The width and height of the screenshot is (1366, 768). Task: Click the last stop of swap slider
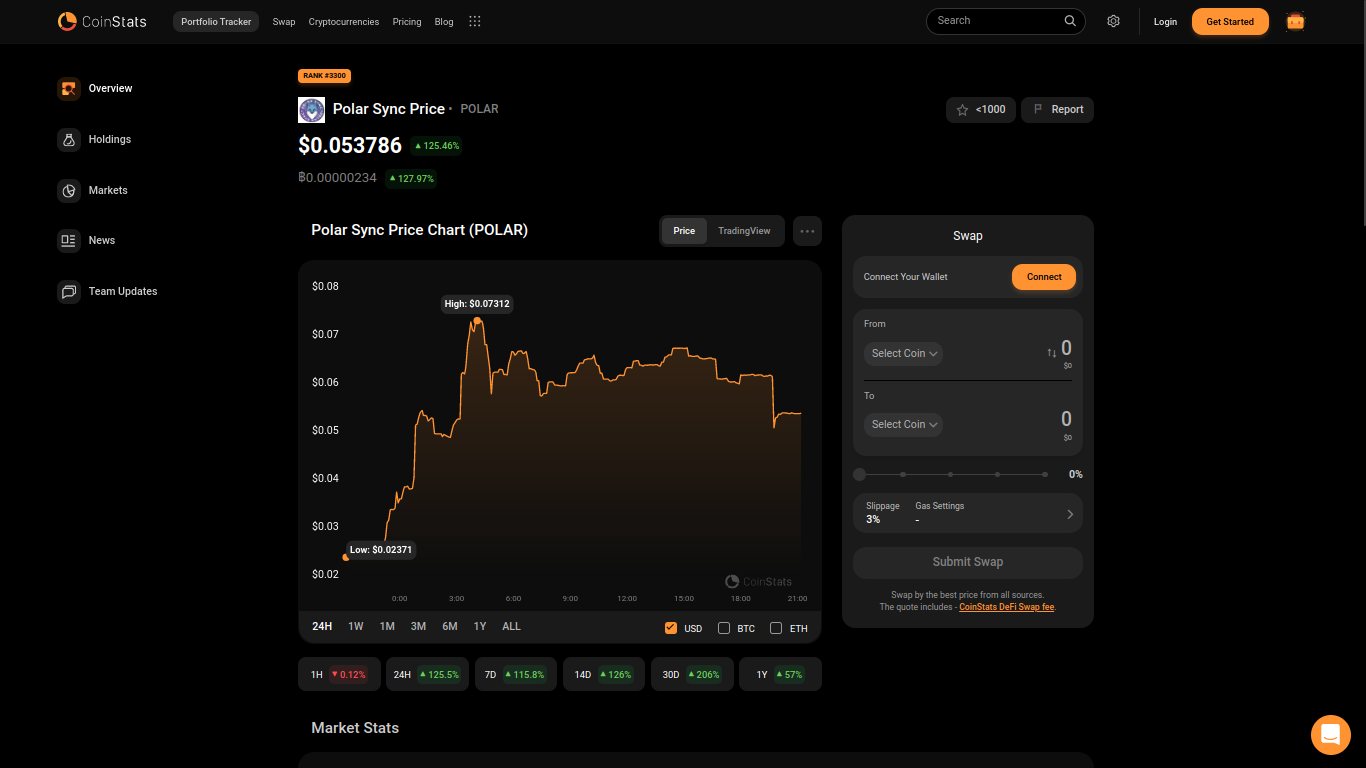pyautogui.click(x=1045, y=474)
